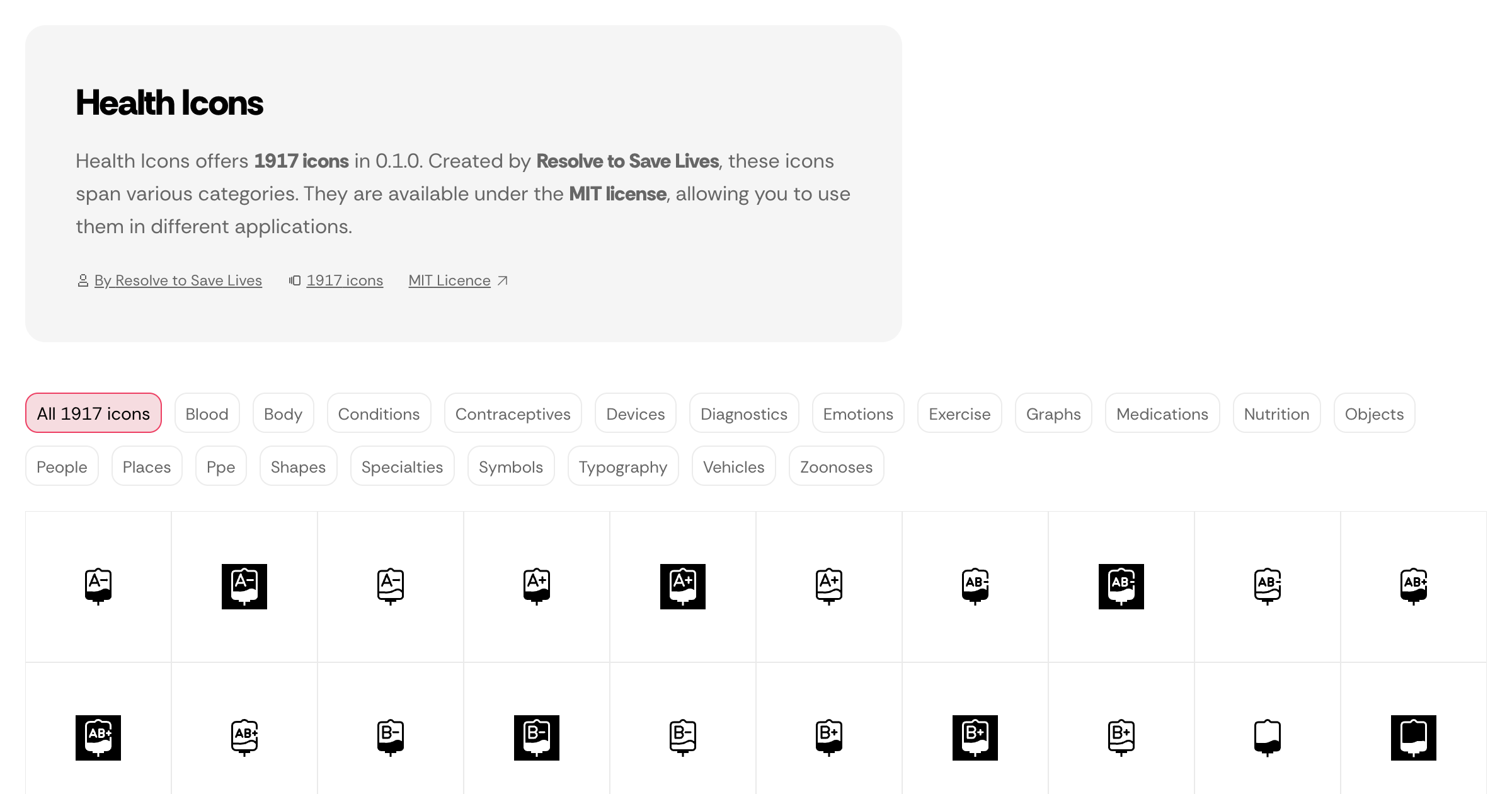The width and height of the screenshot is (1512, 794).
Task: Switch to the All 1917 icons tab
Action: point(93,413)
